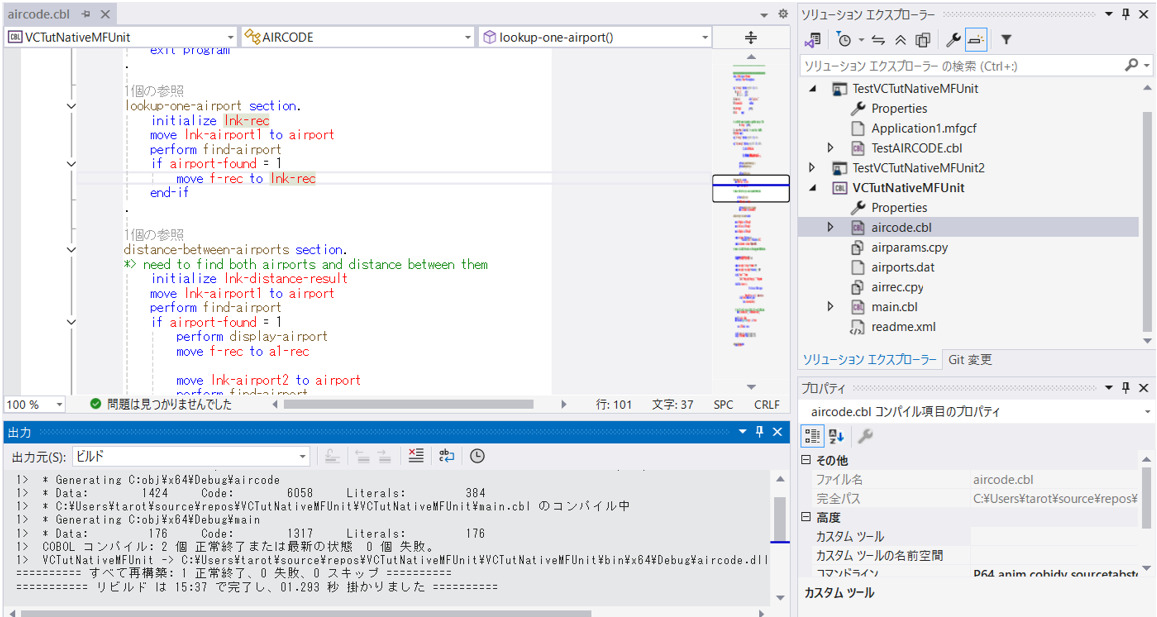Toggle the filter icon in Solution Explorer toolbar
This screenshot has width=1157, height=617.
coord(1007,39)
